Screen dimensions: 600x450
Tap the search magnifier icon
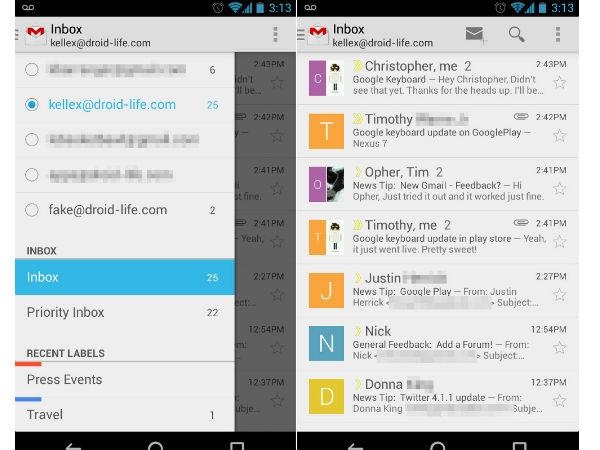(517, 34)
